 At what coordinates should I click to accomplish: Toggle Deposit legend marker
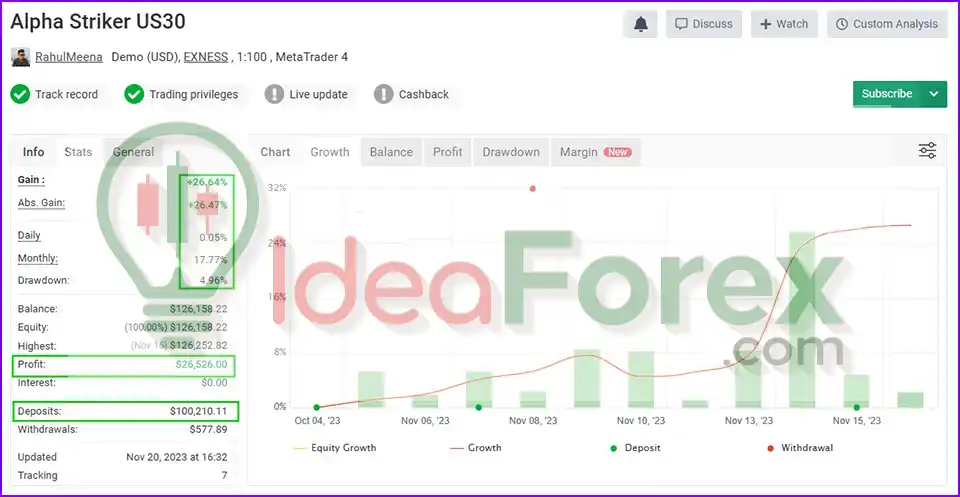tap(636, 448)
